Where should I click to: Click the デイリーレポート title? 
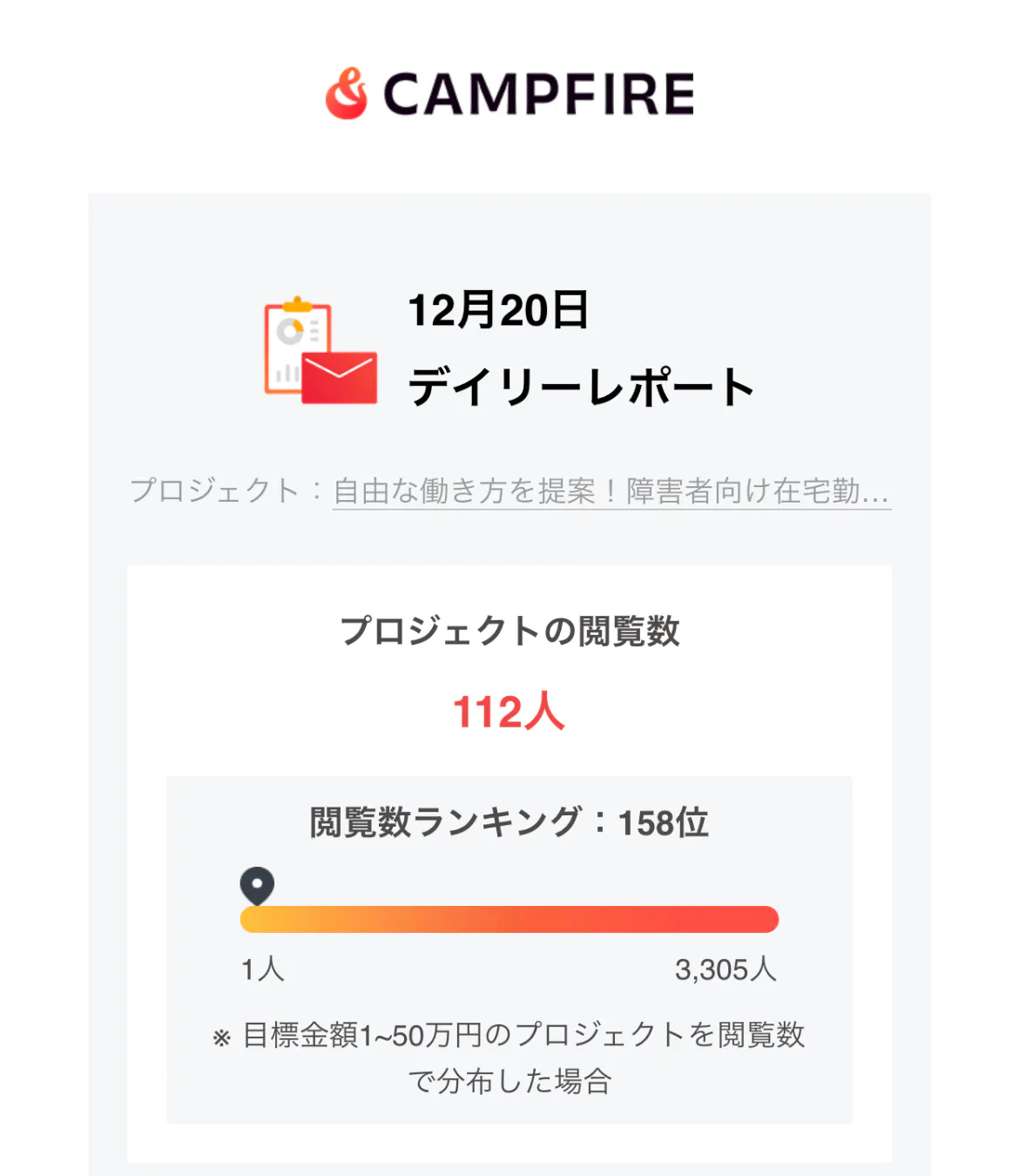(581, 387)
